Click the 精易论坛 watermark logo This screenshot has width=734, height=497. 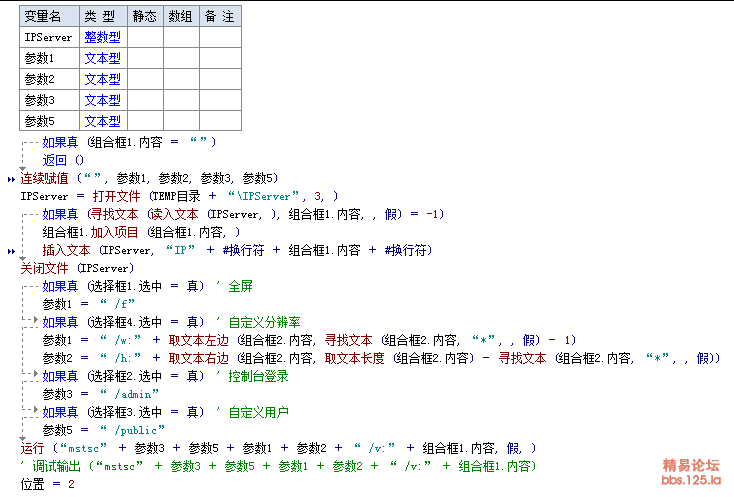point(691,465)
